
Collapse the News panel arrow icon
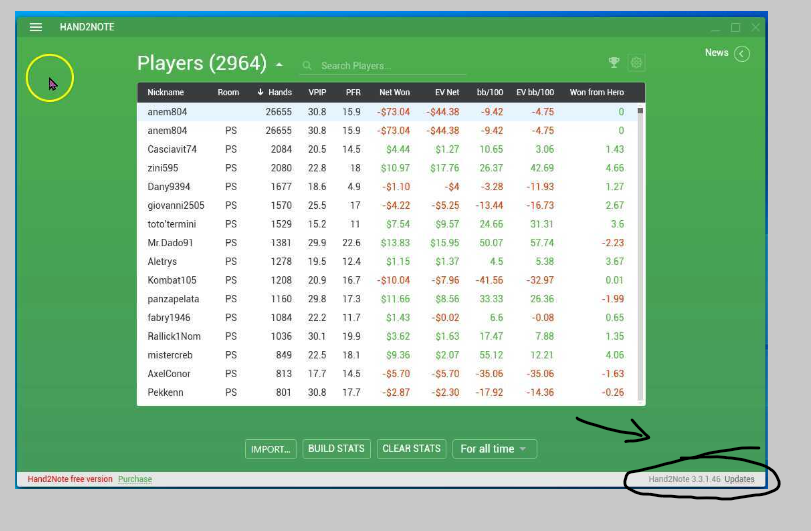[742, 54]
